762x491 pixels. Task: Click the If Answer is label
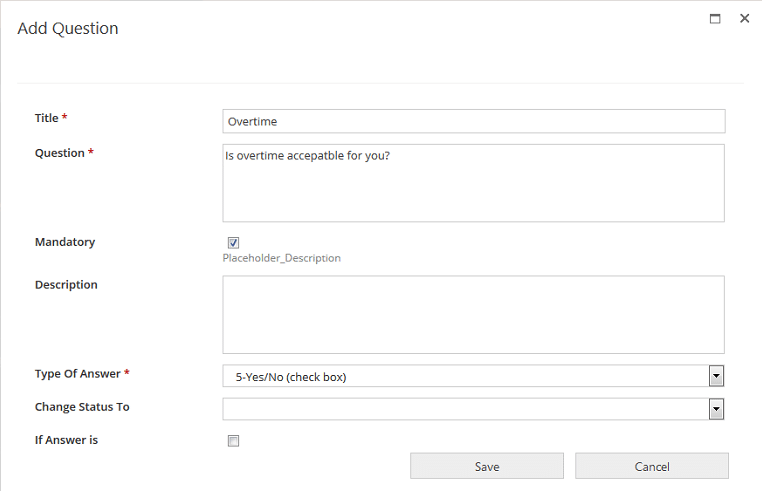coord(66,440)
